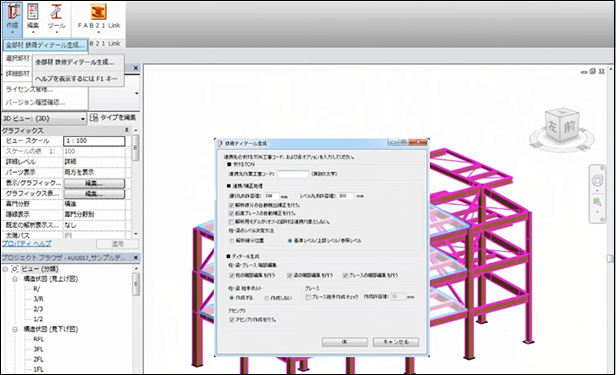Click OK in the ディテール生成 dialog
Screen dimensions: 616x375
(345, 342)
